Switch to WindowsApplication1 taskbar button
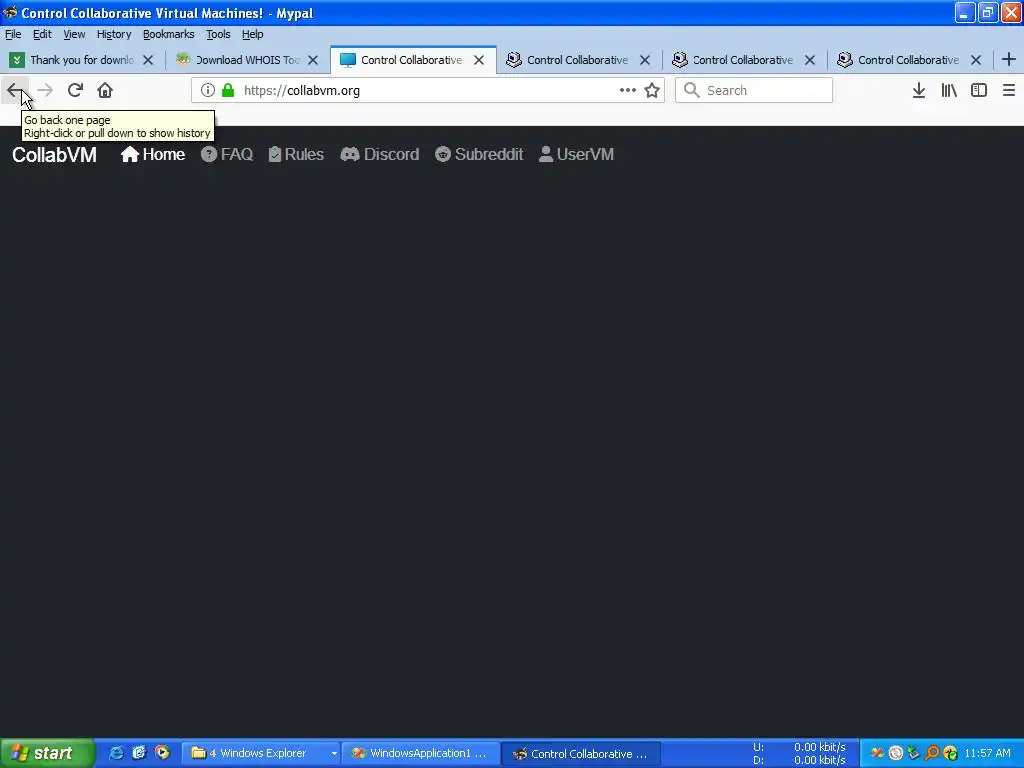The width and height of the screenshot is (1024, 768). pos(420,753)
